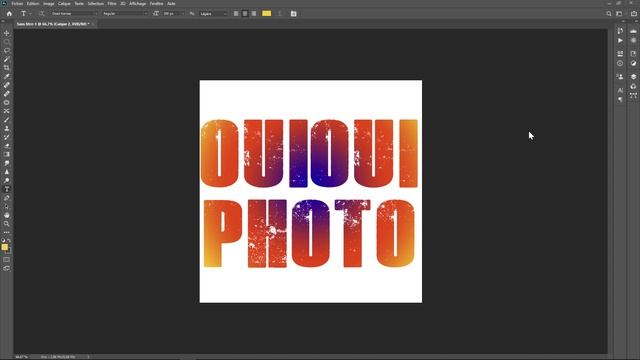Open the Calque menu
Image resolution: width=640 pixels, height=360 pixels.
pos(64,3)
